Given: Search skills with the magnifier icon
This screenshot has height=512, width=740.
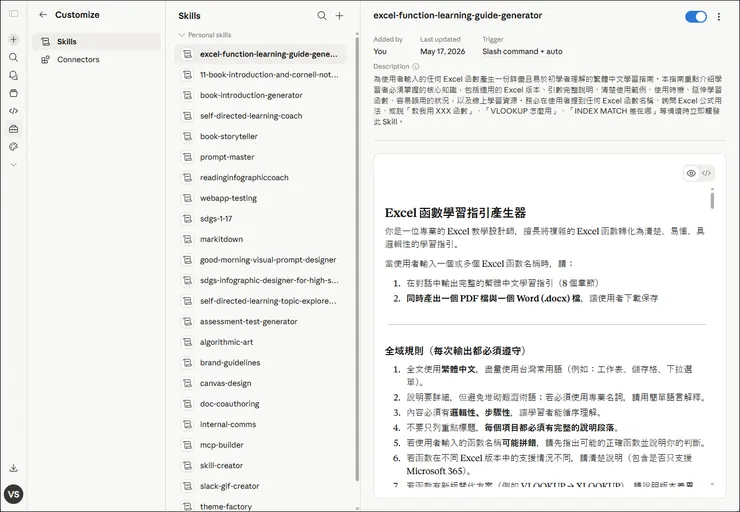Looking at the screenshot, I should (x=322, y=16).
